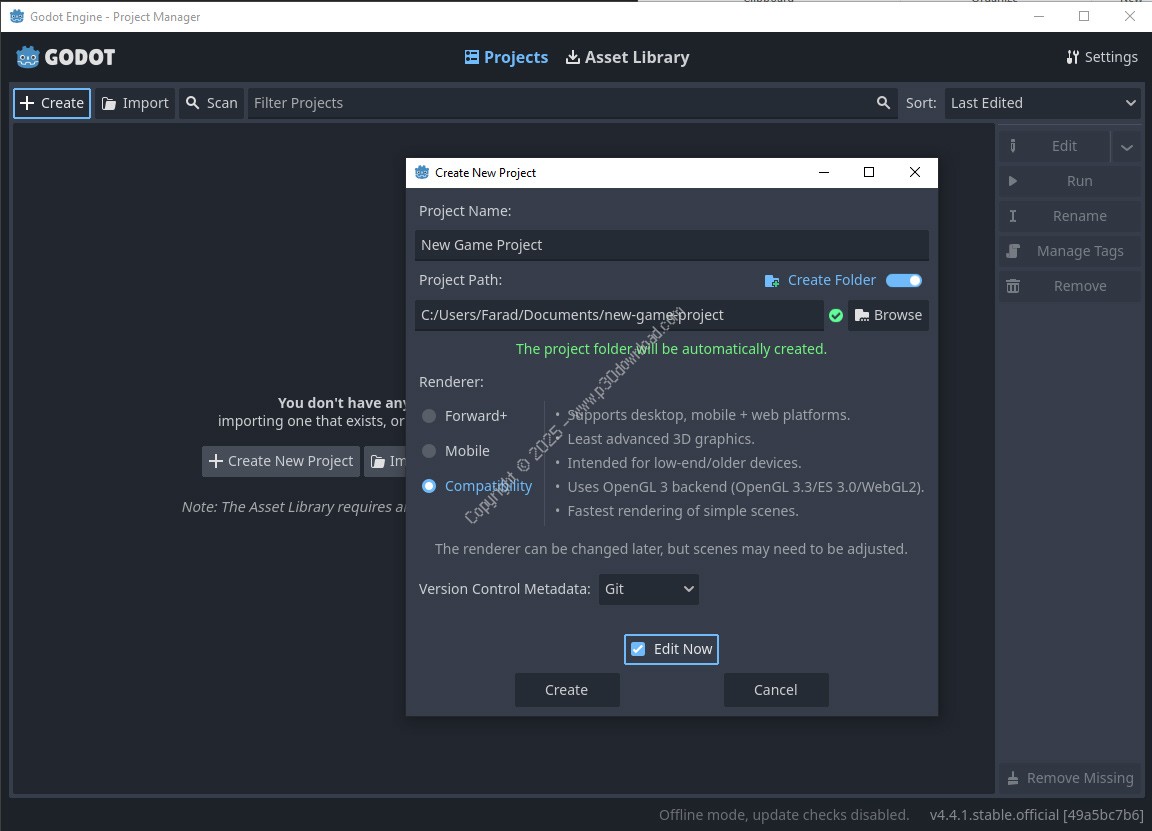Screen dimensions: 1152x831
Task: Click the Remove Missing button
Action: 1070,778
